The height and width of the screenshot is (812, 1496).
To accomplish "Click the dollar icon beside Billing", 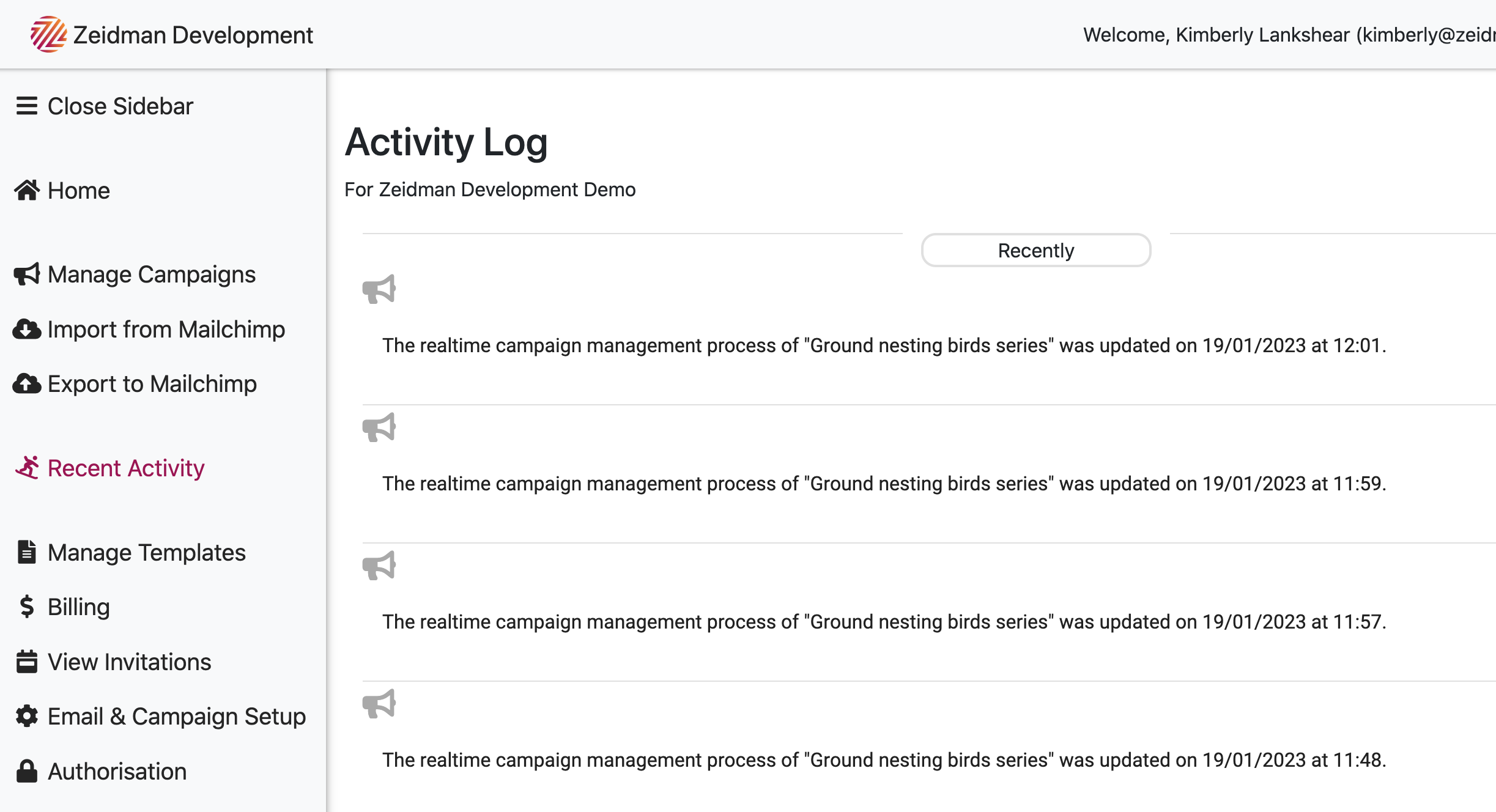I will click(x=27, y=607).
